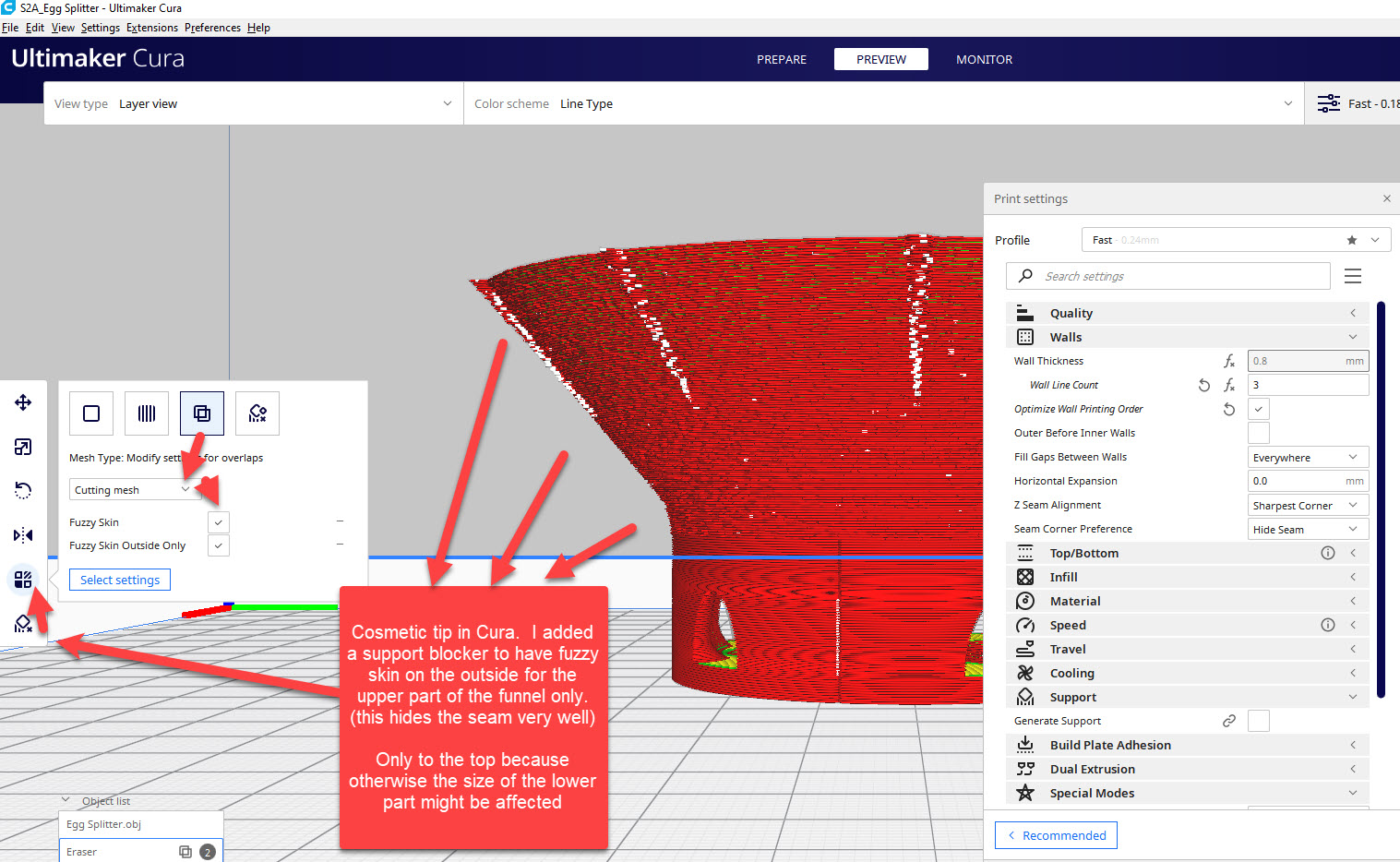Open the Cutting mesh dropdown
Viewport: 1400px width, 862px height.
click(x=136, y=490)
